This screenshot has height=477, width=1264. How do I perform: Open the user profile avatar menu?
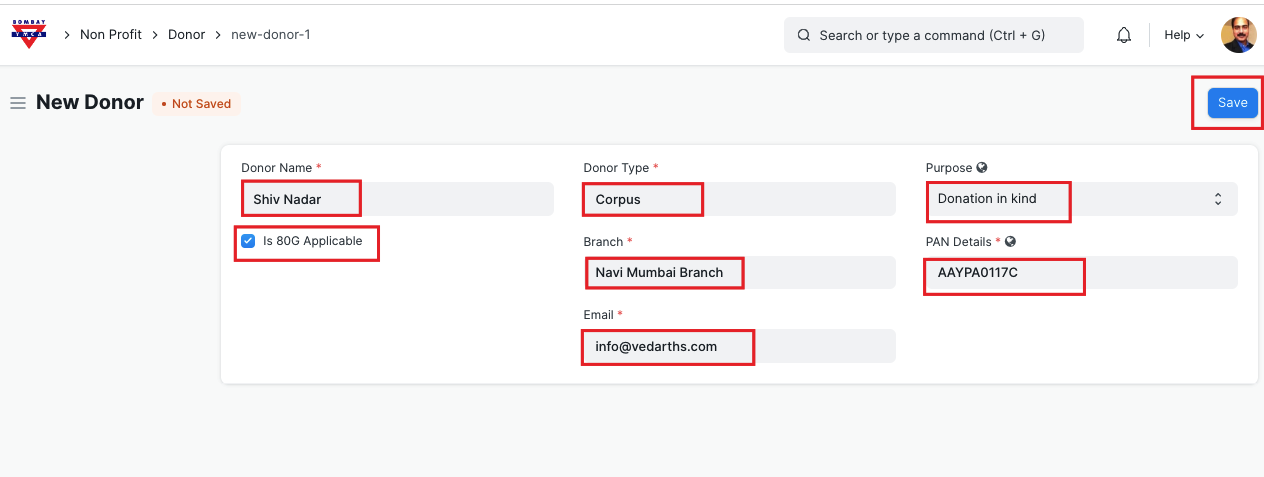1238,35
